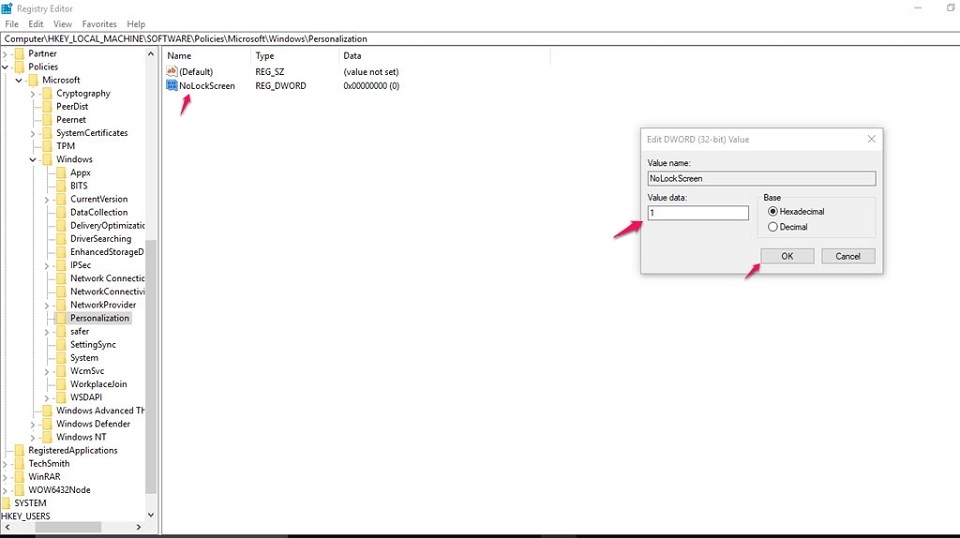
Task: Confirm the DWORD edit with OK
Action: (787, 256)
